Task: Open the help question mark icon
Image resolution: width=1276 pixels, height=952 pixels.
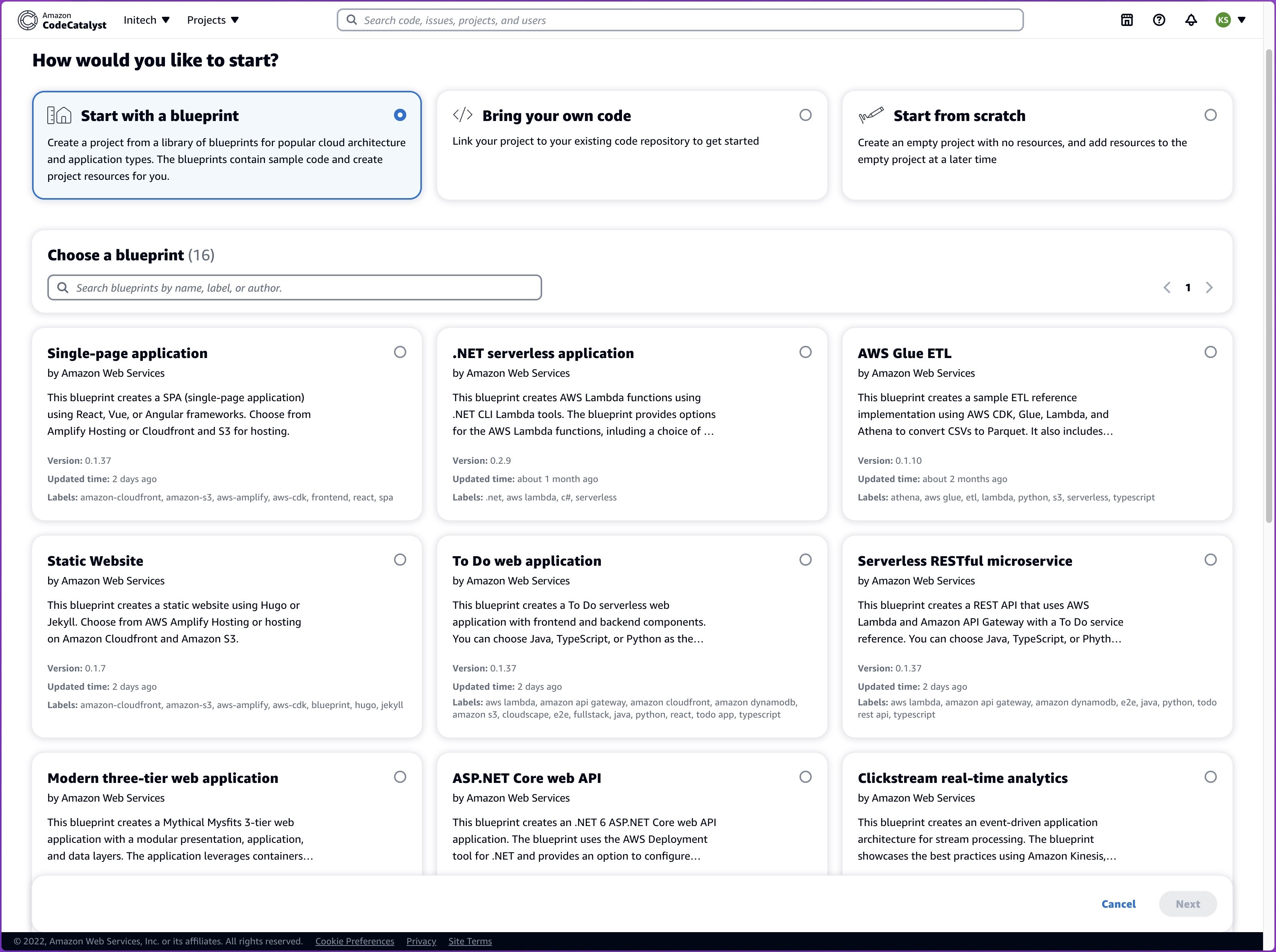Action: (x=1159, y=20)
